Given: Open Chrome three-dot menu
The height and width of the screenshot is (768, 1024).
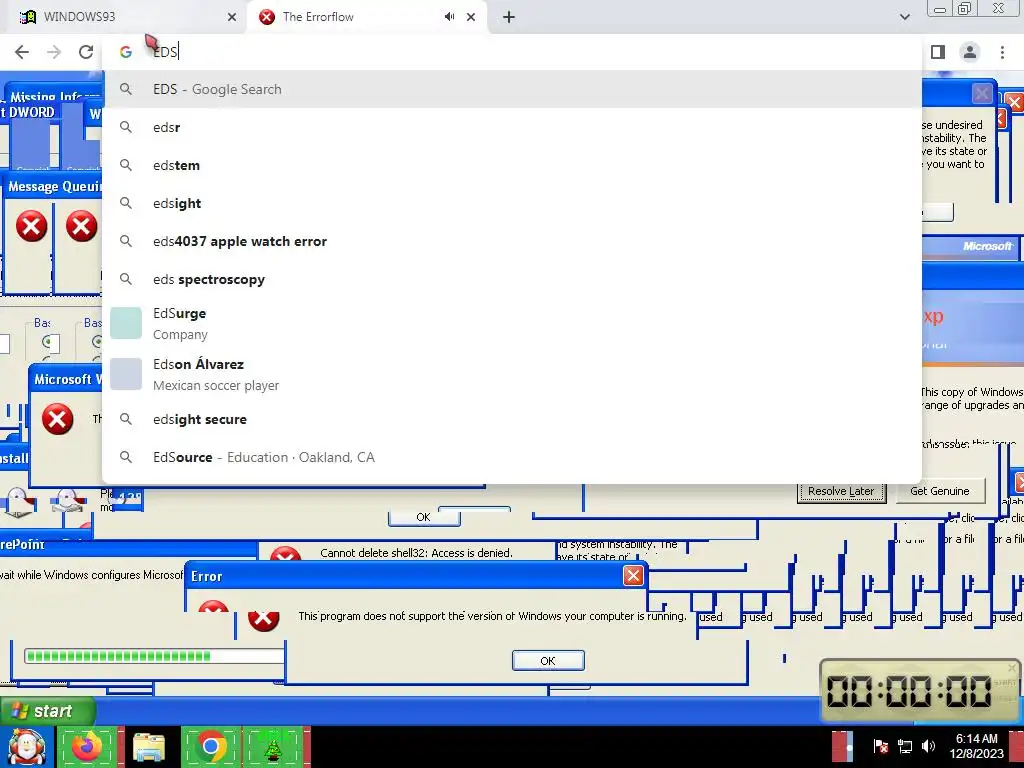Looking at the screenshot, I should pyautogui.click(x=1002, y=52).
